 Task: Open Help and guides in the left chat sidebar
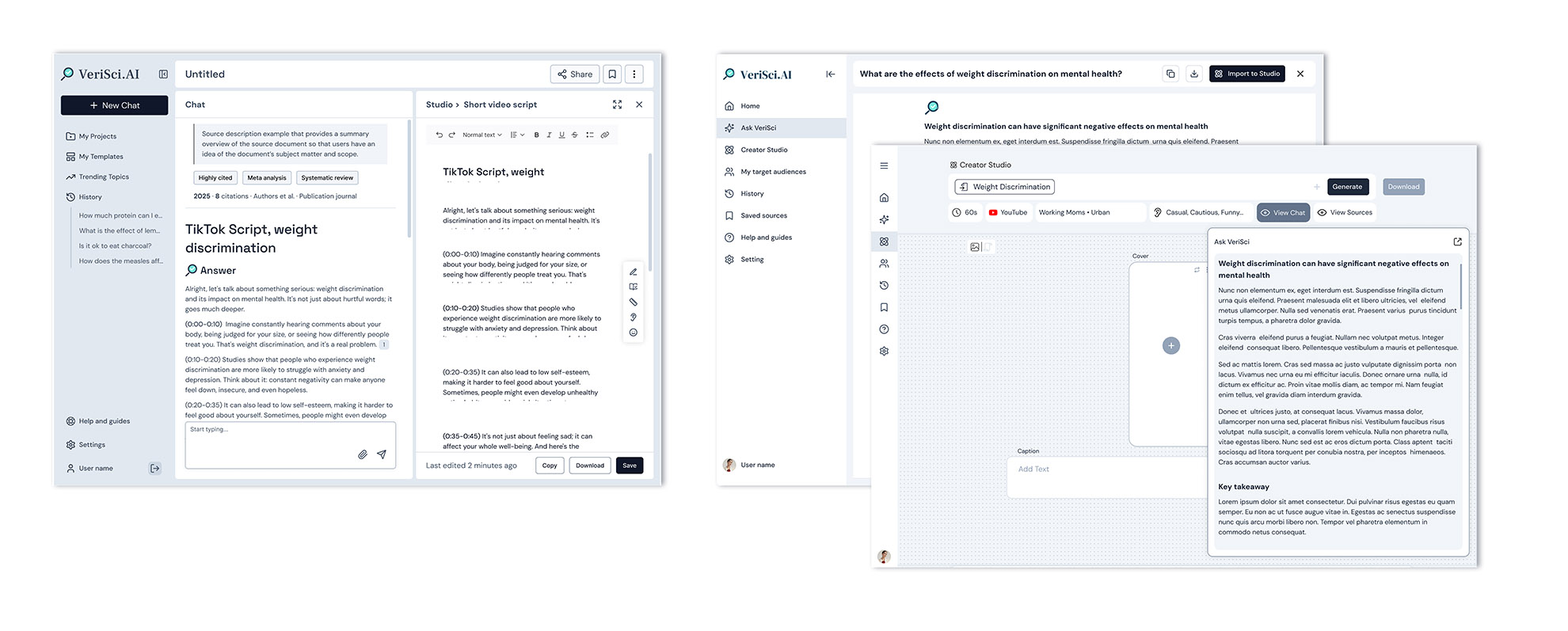point(98,421)
